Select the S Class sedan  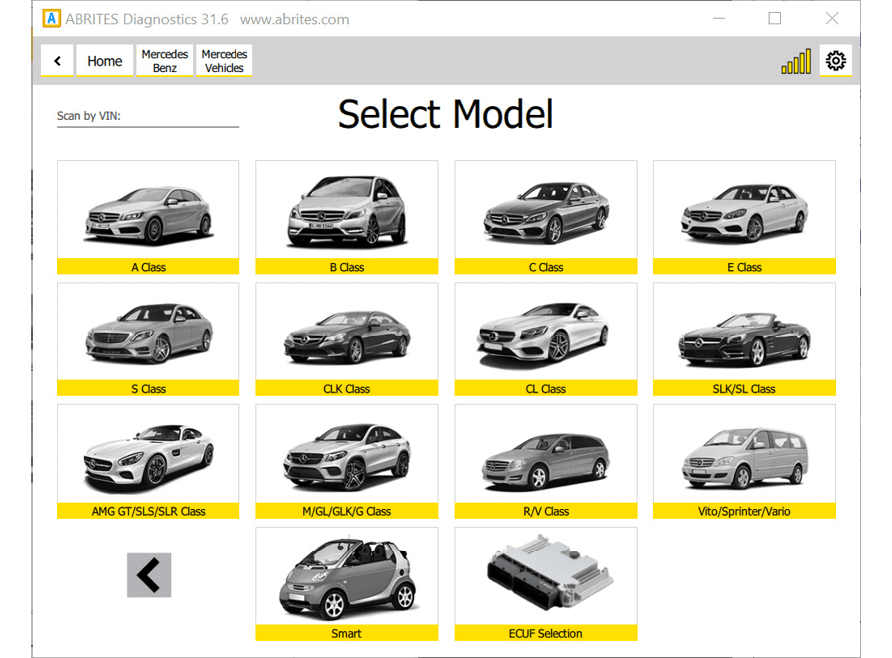point(148,338)
